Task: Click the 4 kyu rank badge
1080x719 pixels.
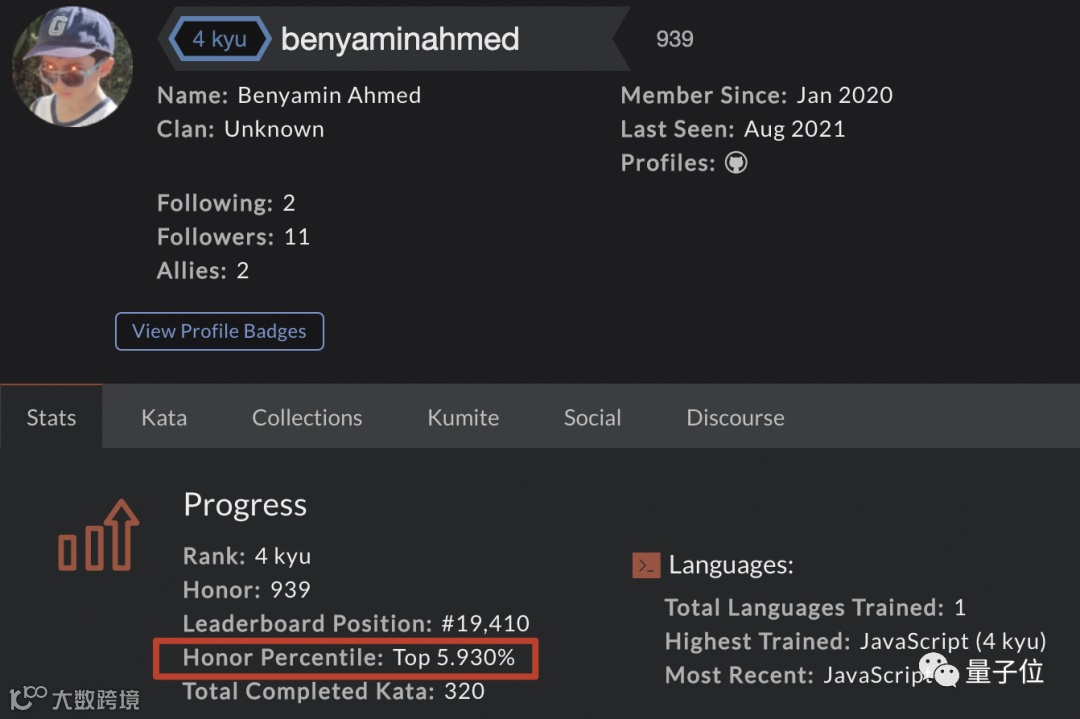Action: (220, 40)
